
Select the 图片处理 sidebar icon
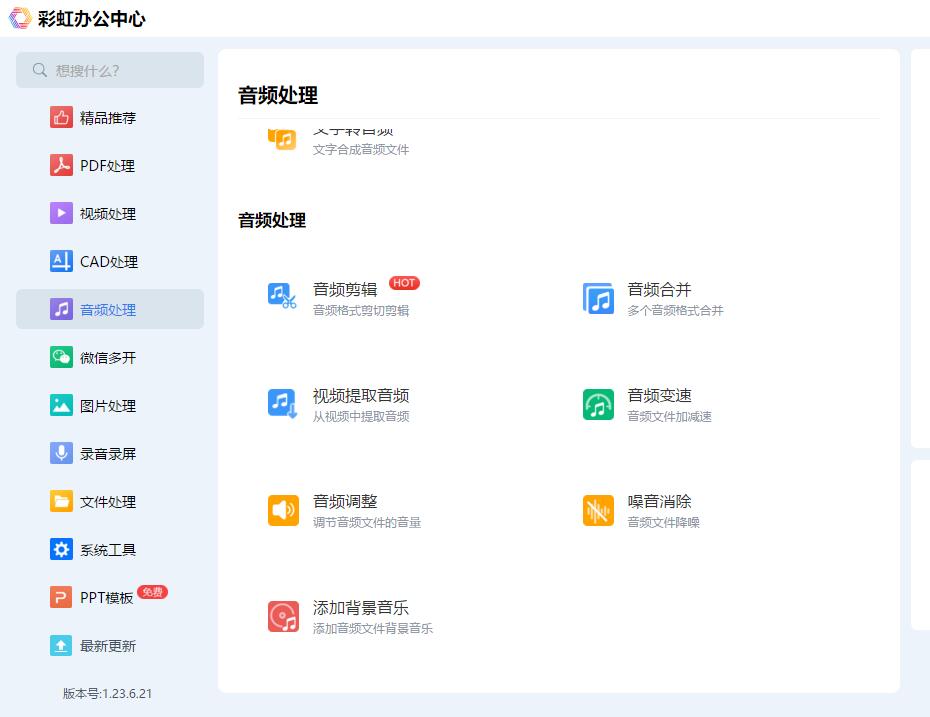point(60,405)
